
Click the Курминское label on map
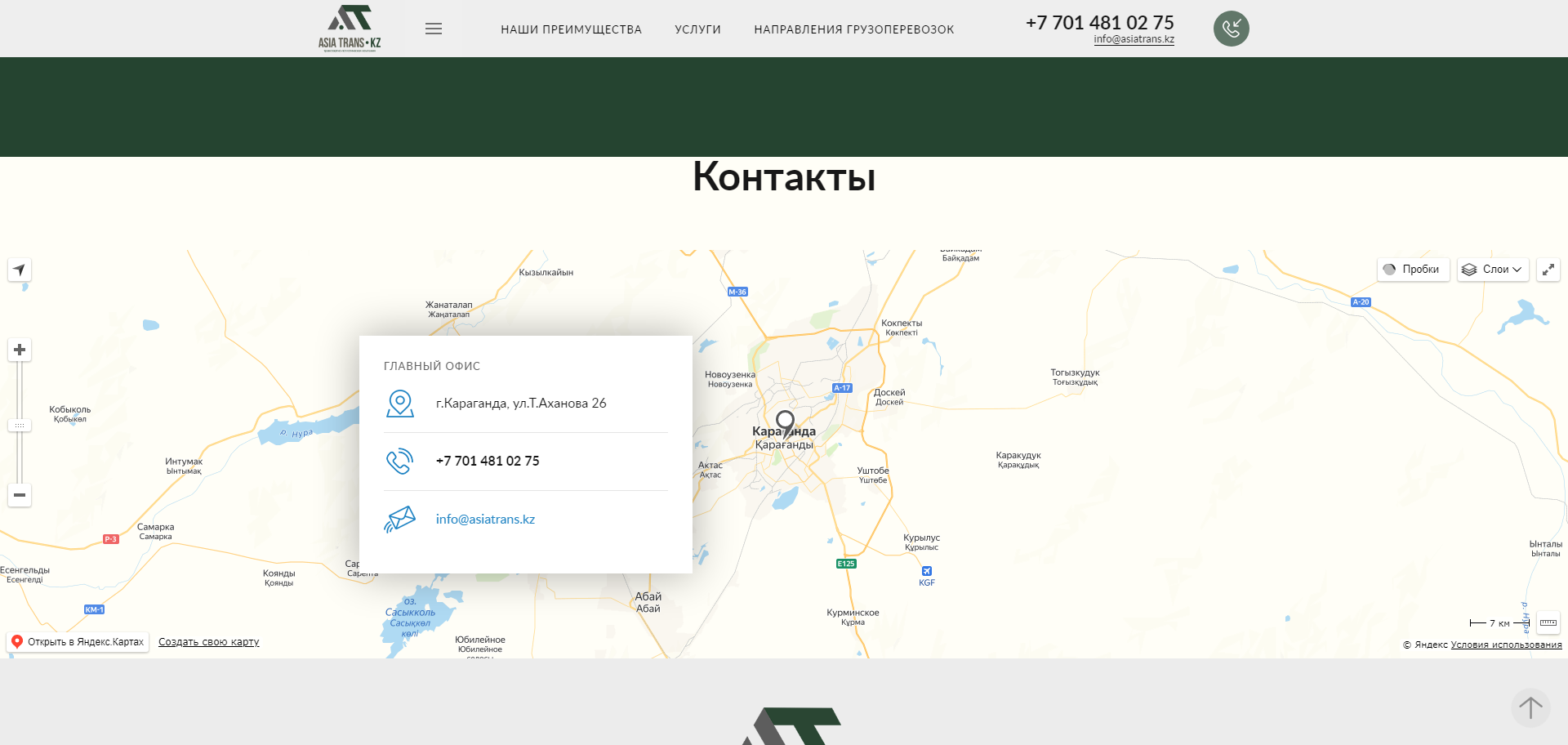point(853,617)
